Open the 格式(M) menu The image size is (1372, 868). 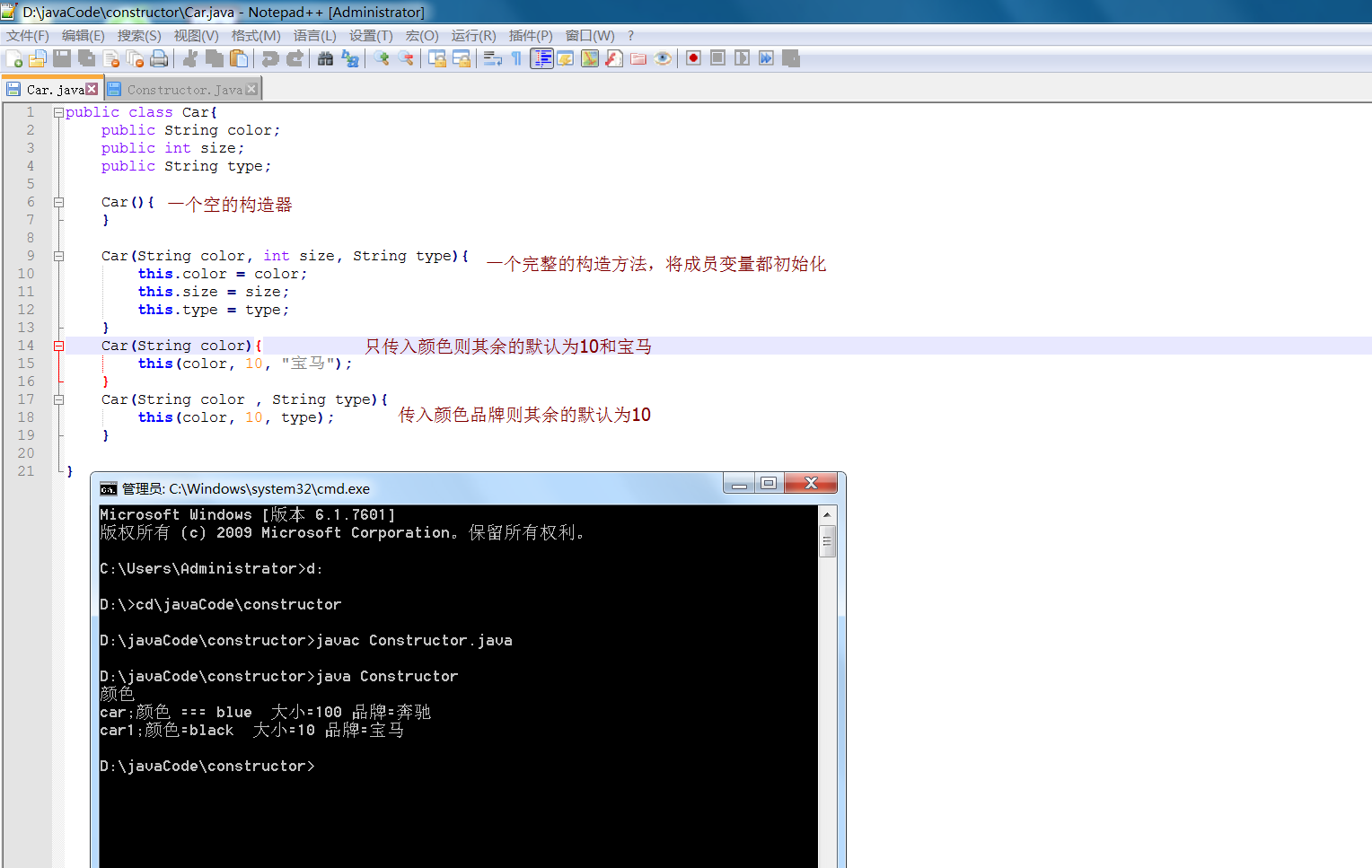tap(256, 36)
